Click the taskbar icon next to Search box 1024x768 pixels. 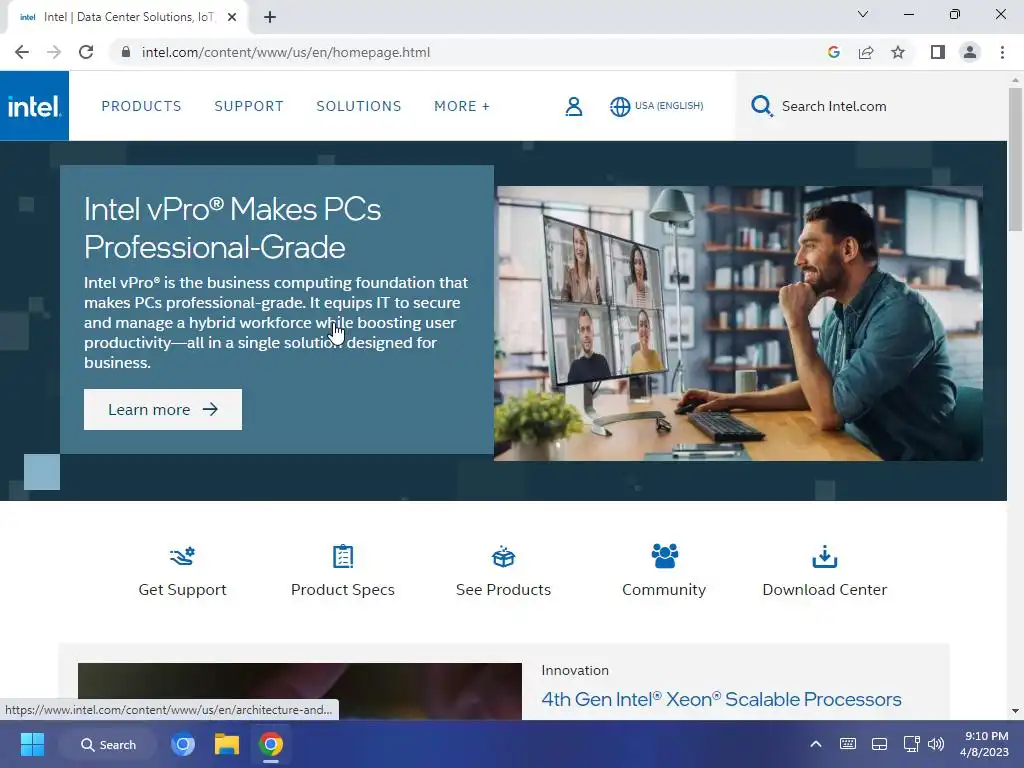point(183,744)
